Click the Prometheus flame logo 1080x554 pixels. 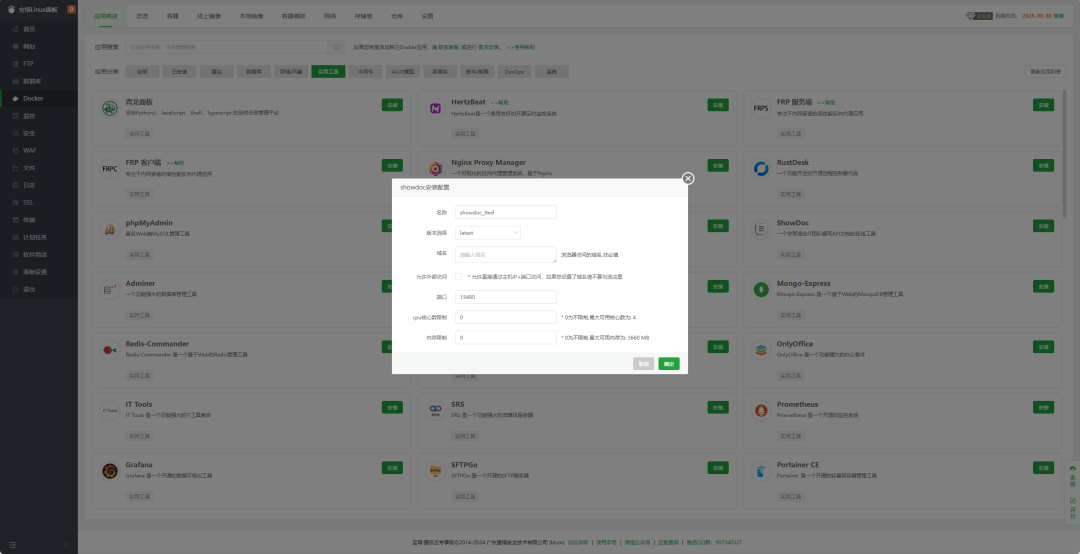[761, 411]
